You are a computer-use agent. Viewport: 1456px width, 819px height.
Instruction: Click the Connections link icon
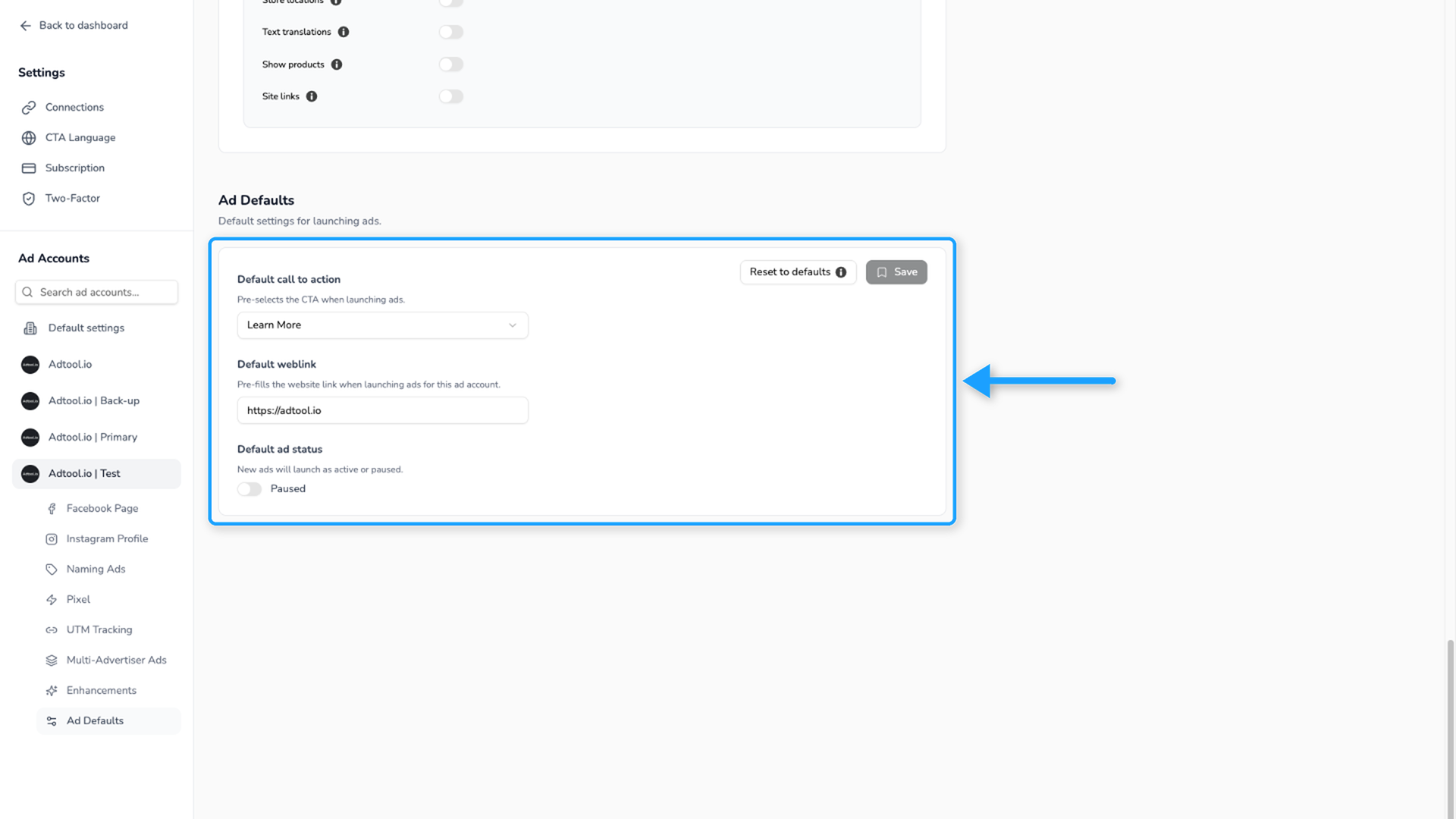(29, 108)
